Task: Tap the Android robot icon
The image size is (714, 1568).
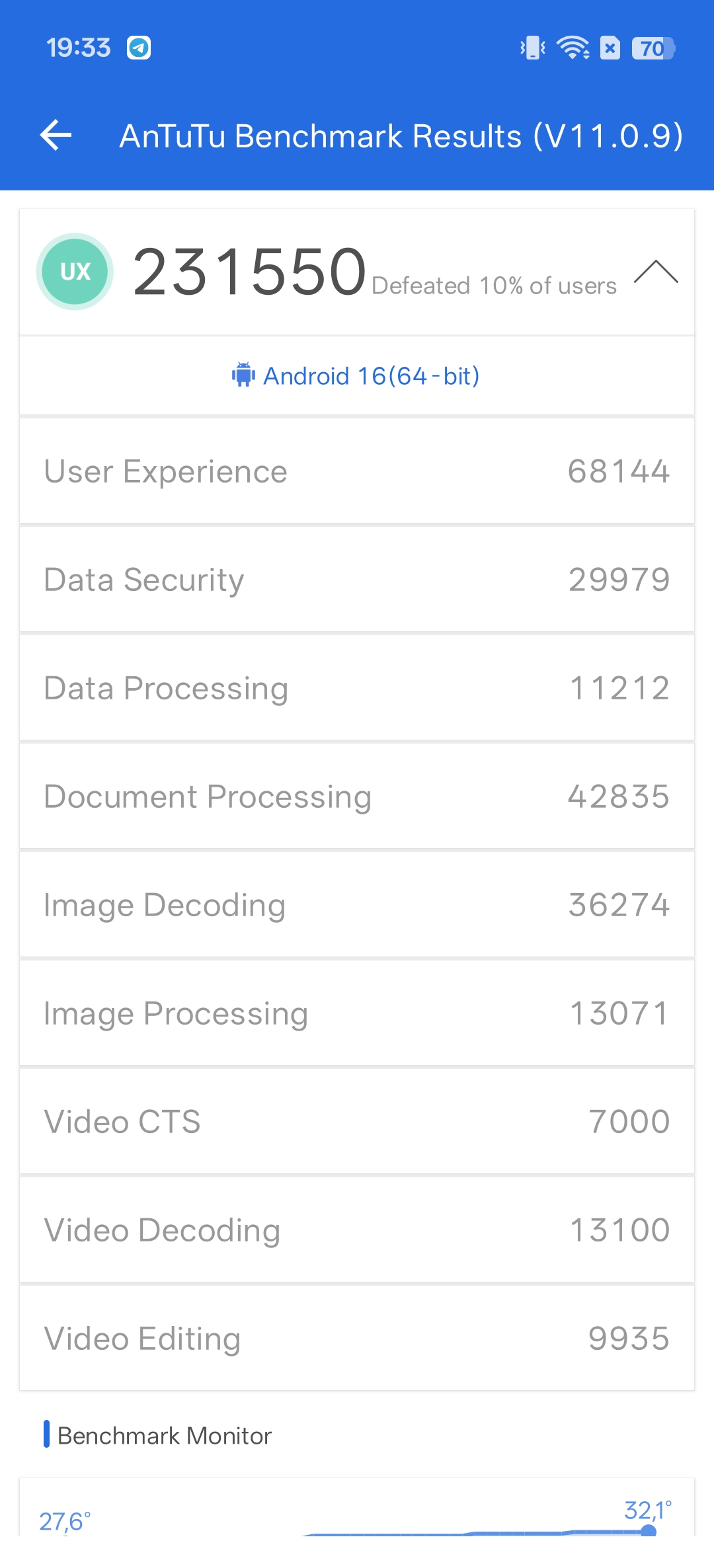Action: (x=243, y=375)
